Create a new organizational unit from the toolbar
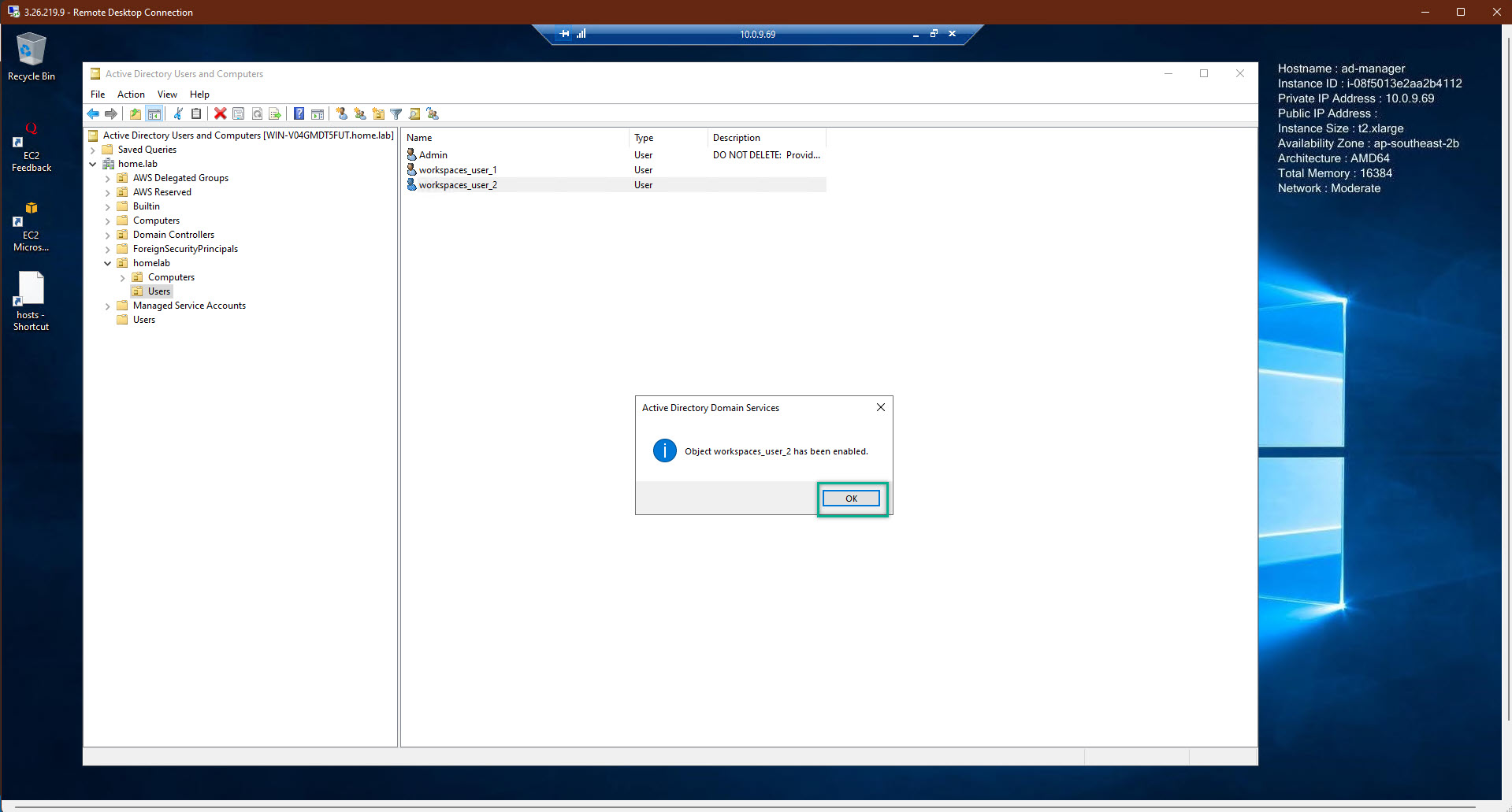The width and height of the screenshot is (1512, 812). pos(378,114)
